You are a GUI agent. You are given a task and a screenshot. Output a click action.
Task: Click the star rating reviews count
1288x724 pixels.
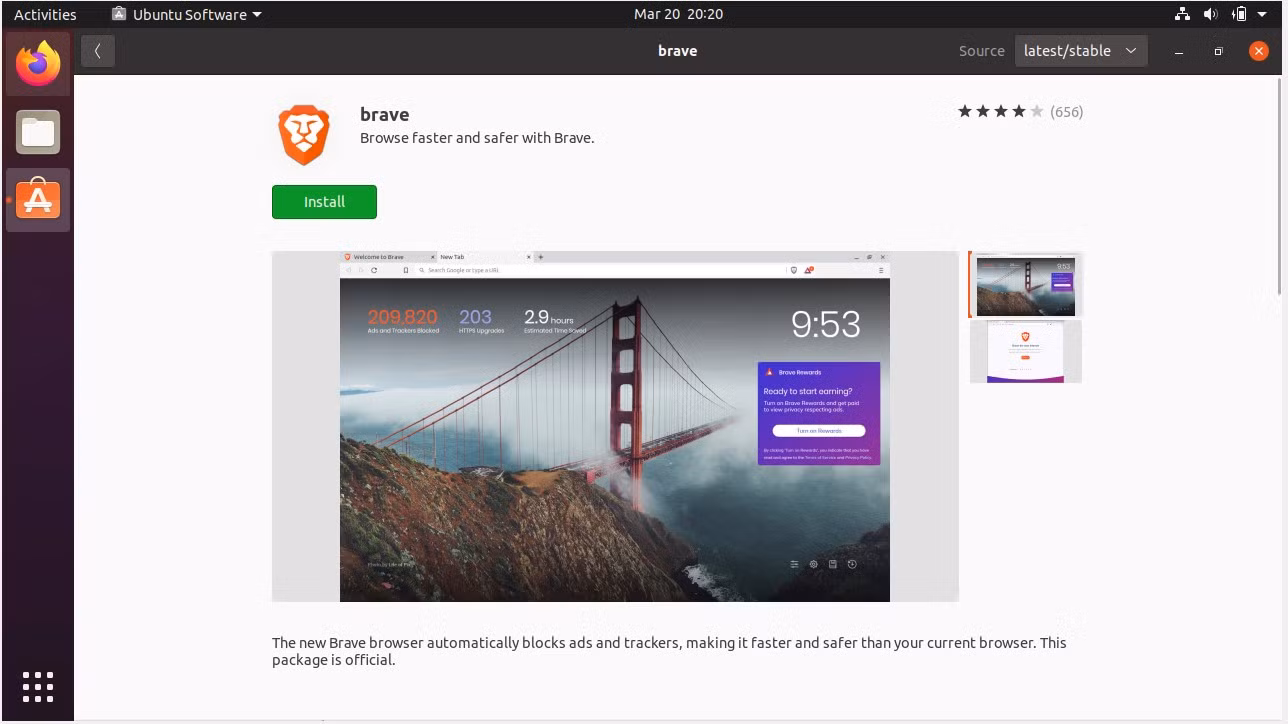click(1067, 112)
